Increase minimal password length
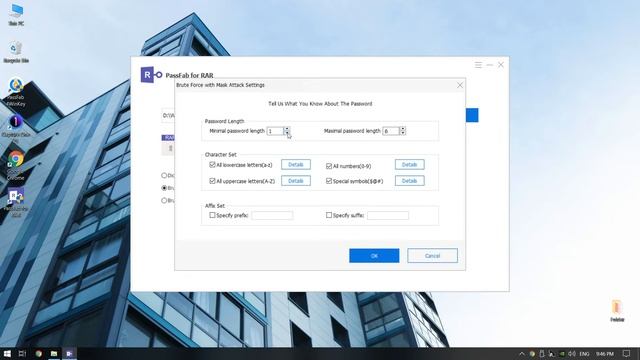 (287, 129)
